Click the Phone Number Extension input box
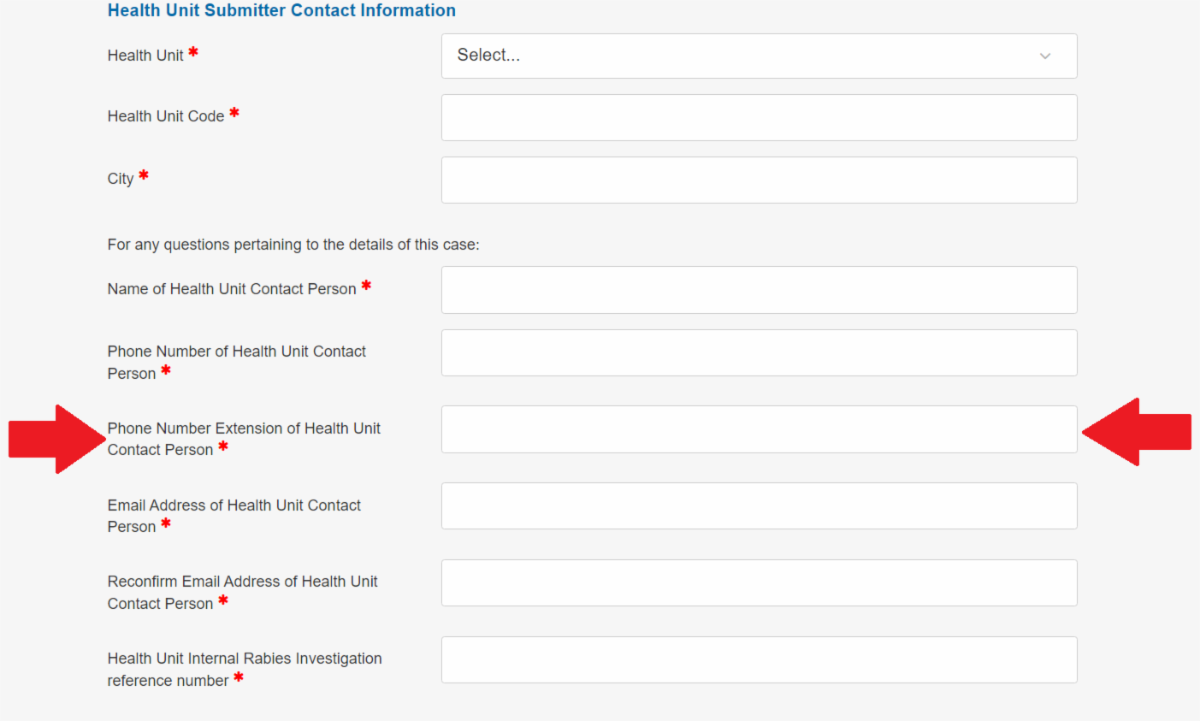The width and height of the screenshot is (1200, 721). [x=759, y=429]
